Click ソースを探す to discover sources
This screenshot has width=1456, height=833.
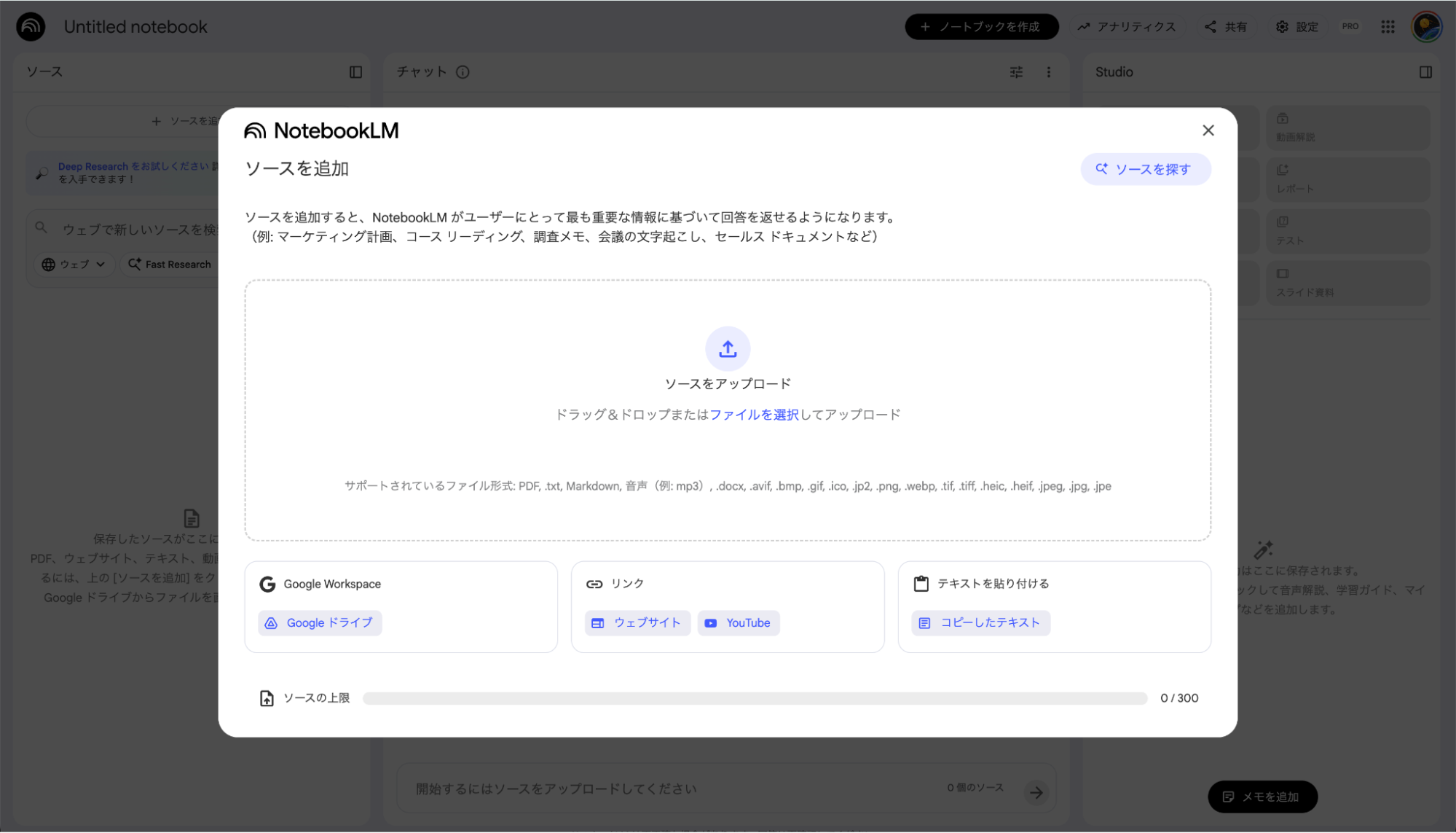coord(1145,168)
